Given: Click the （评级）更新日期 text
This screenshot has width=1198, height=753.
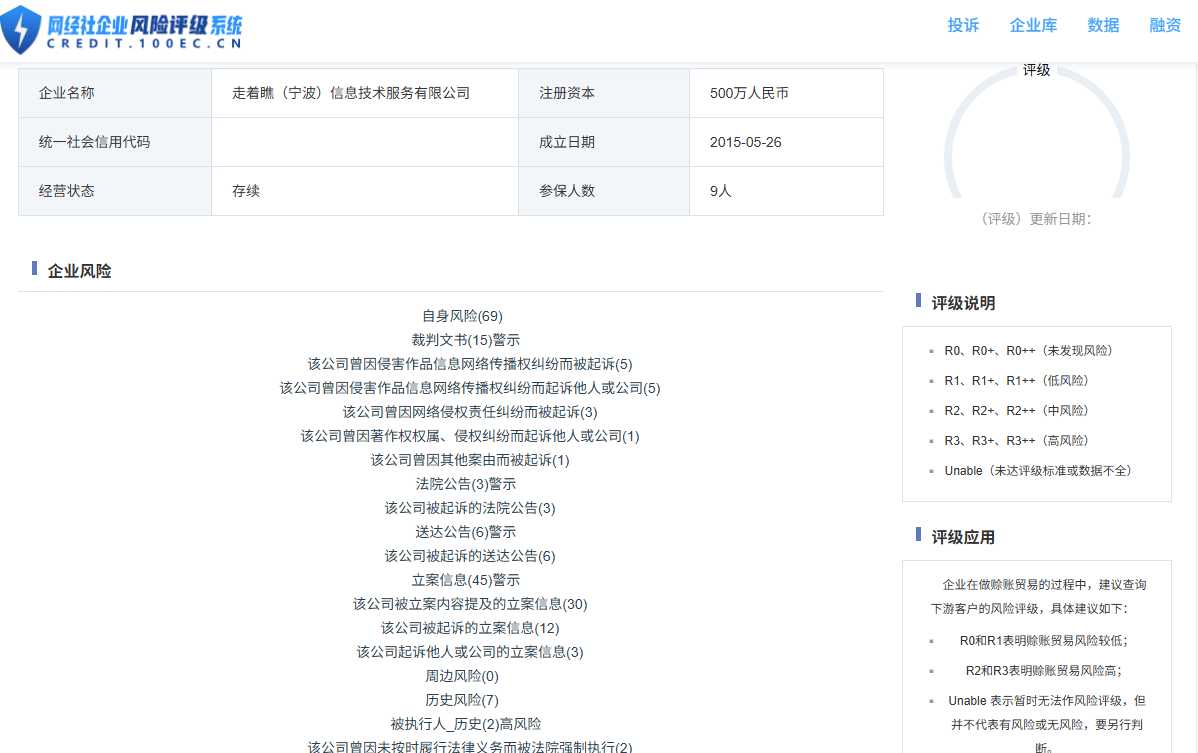Looking at the screenshot, I should coord(1036,219).
